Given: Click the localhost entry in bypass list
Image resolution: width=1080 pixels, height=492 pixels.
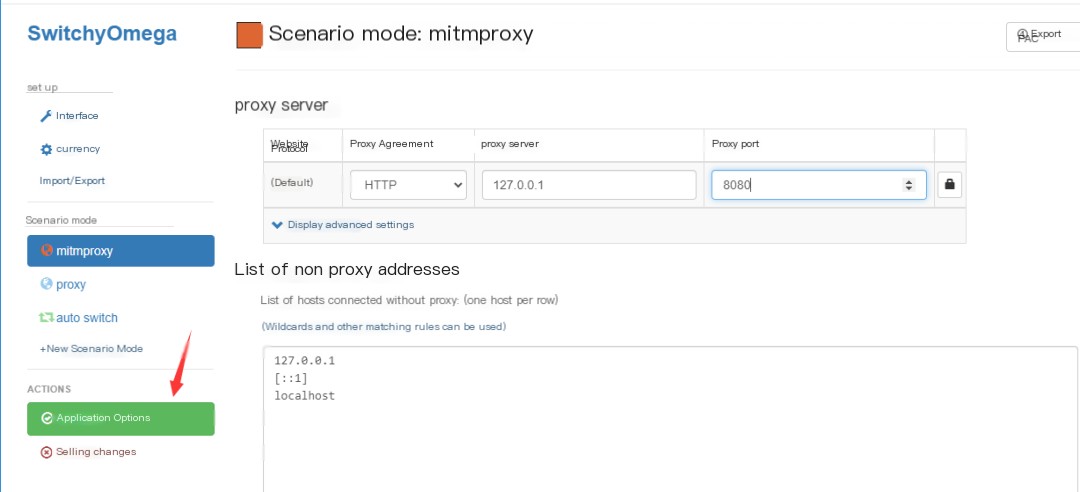Looking at the screenshot, I should 304,396.
